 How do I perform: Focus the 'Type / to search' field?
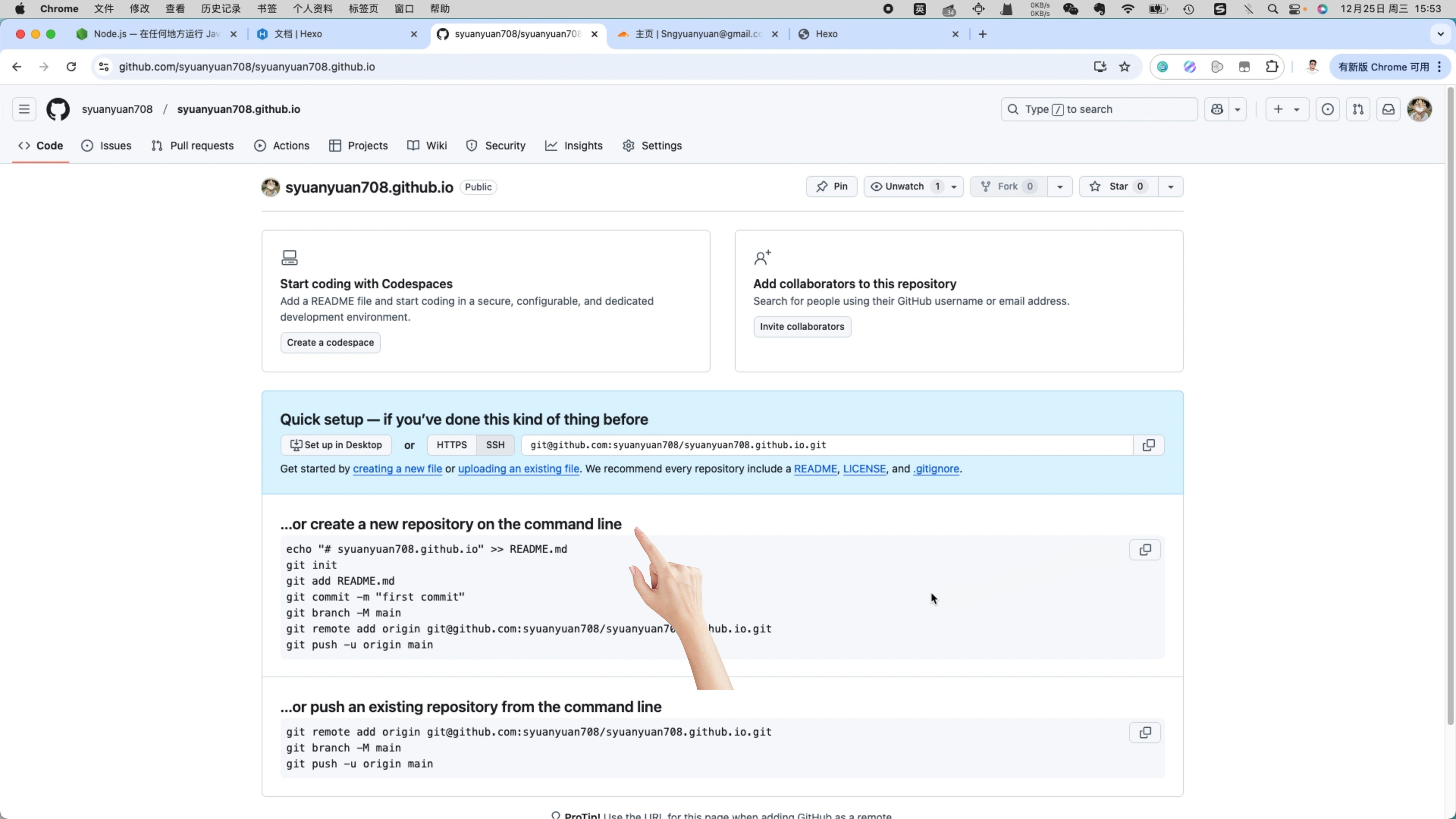coord(1099,109)
